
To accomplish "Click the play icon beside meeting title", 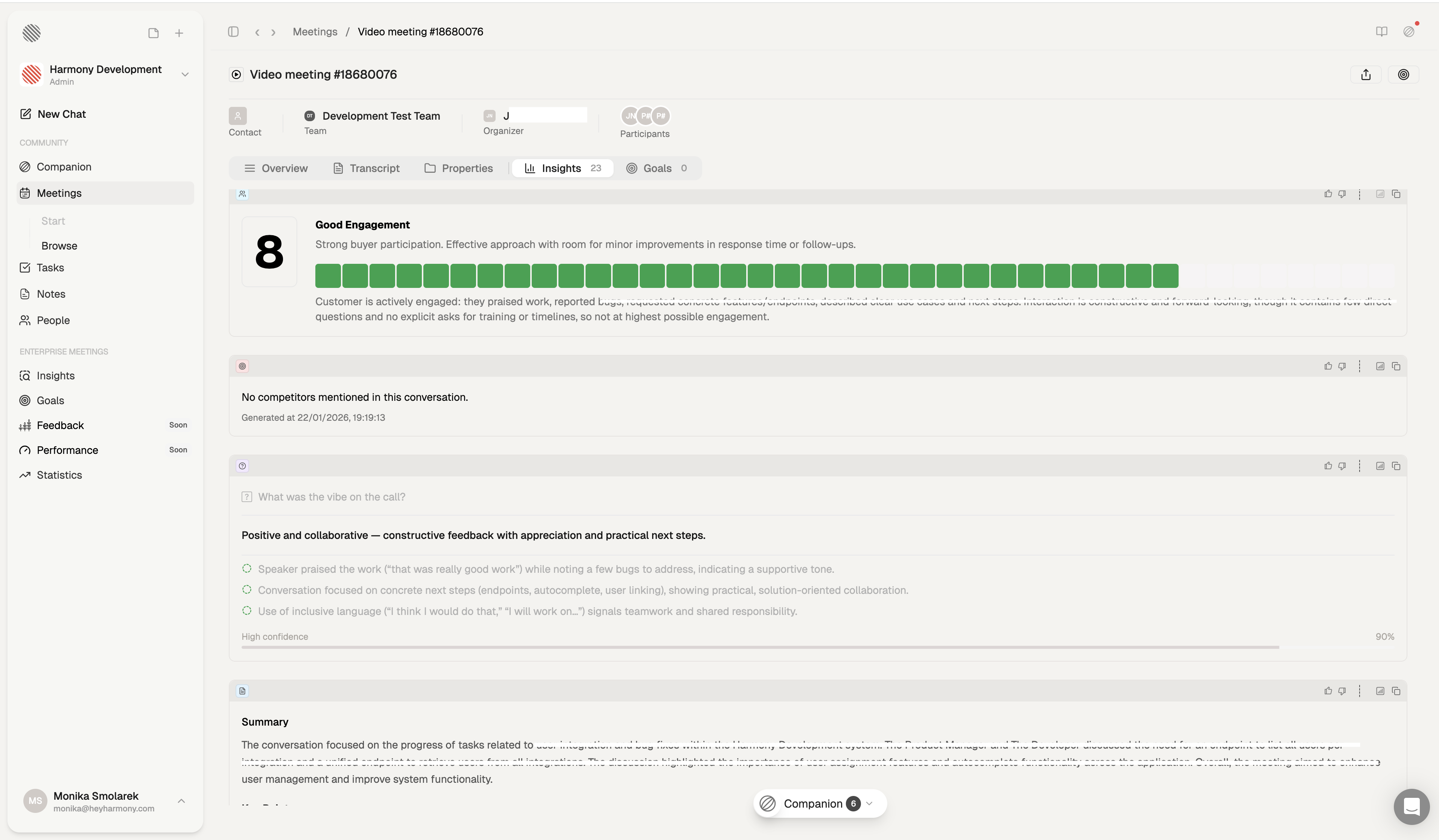I will click(236, 75).
